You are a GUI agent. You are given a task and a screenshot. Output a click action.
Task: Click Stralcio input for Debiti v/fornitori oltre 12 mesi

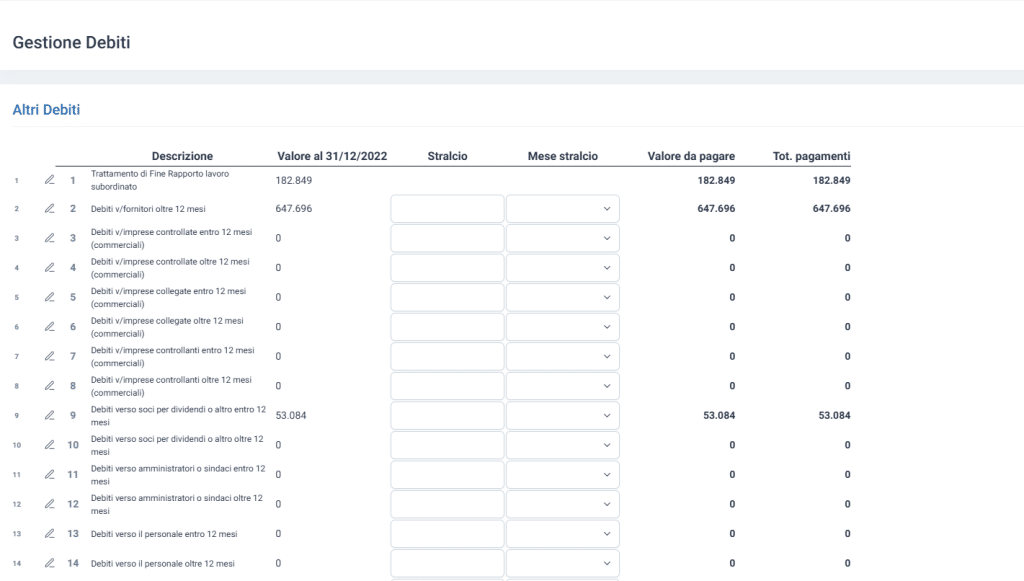447,209
